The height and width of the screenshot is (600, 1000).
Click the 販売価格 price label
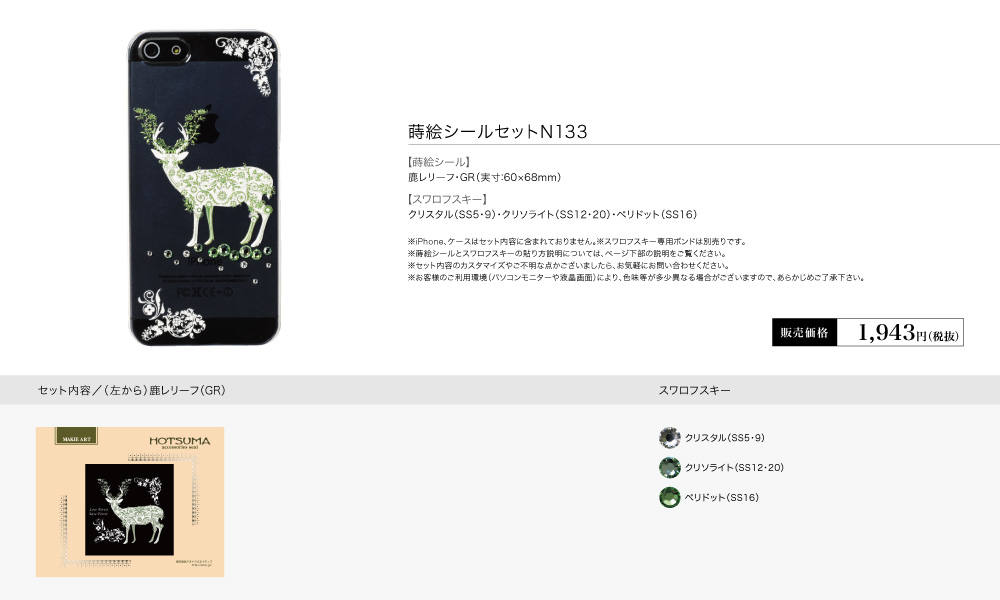(804, 332)
